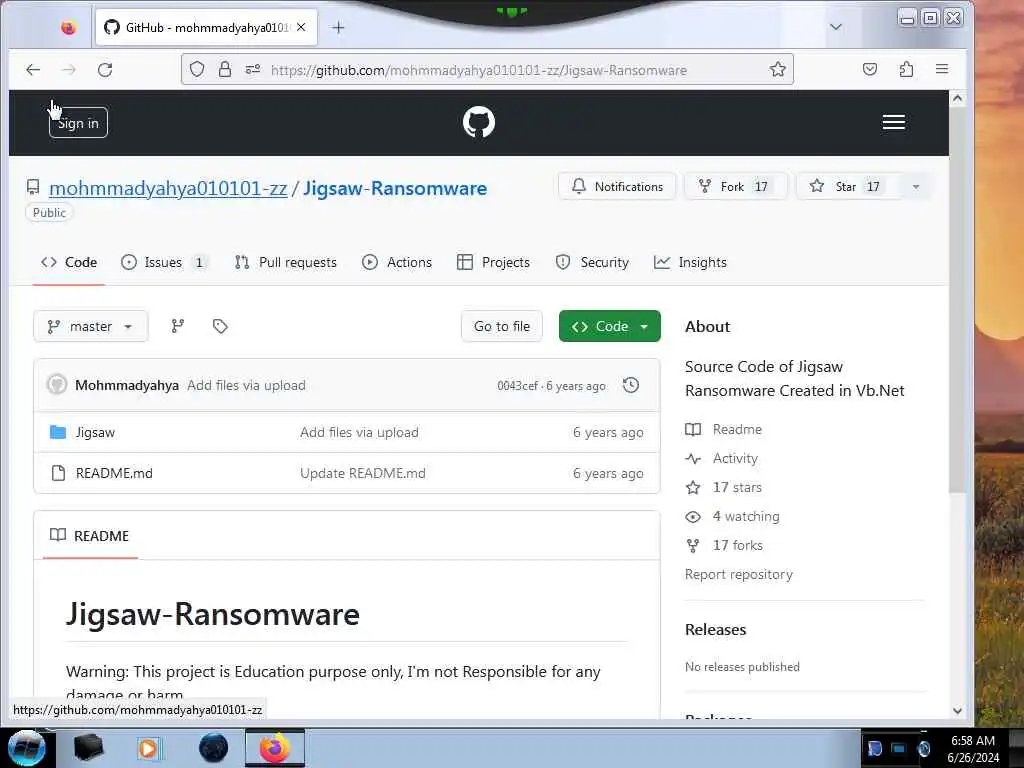Open the Jigsaw folder

tap(95, 432)
